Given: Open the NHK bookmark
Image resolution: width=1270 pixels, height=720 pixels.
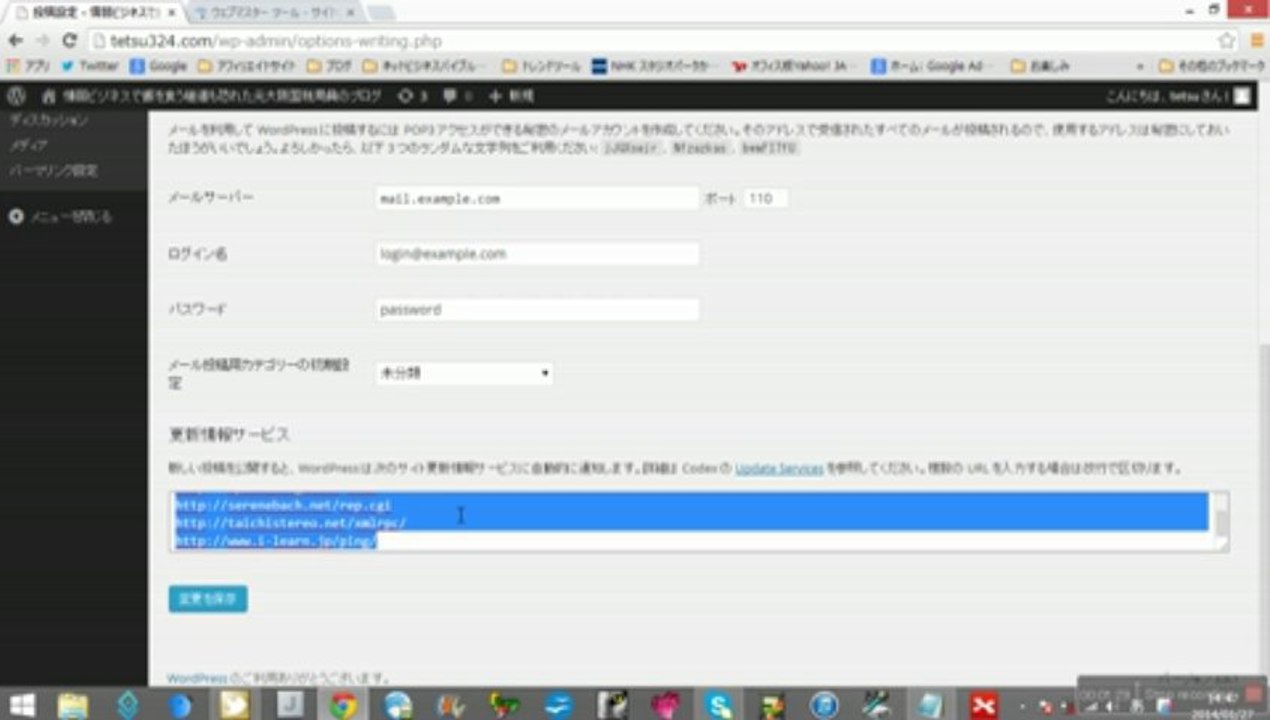Looking at the screenshot, I should (x=652, y=66).
